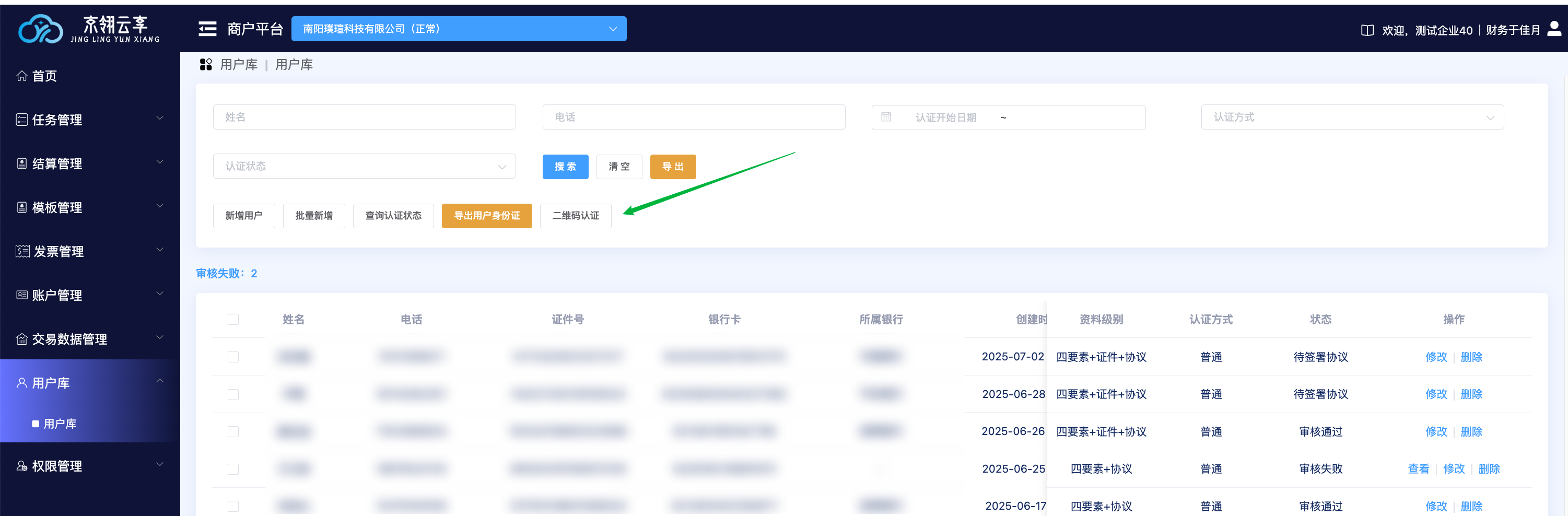
Task: Click the hamburger menu collapse icon
Action: [207, 29]
